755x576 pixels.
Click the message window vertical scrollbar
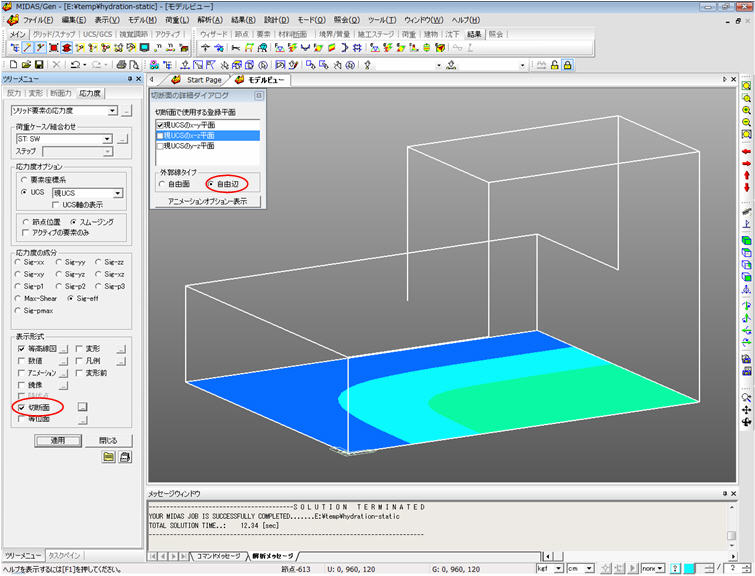pyautogui.click(x=731, y=526)
